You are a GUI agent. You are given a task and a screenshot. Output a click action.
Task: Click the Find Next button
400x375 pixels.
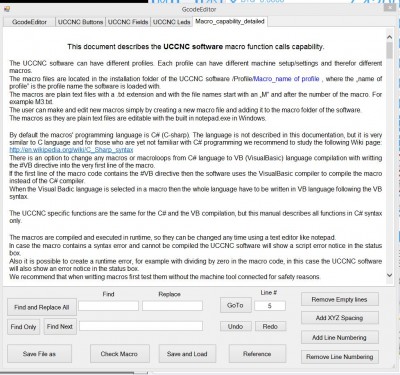click(60, 327)
